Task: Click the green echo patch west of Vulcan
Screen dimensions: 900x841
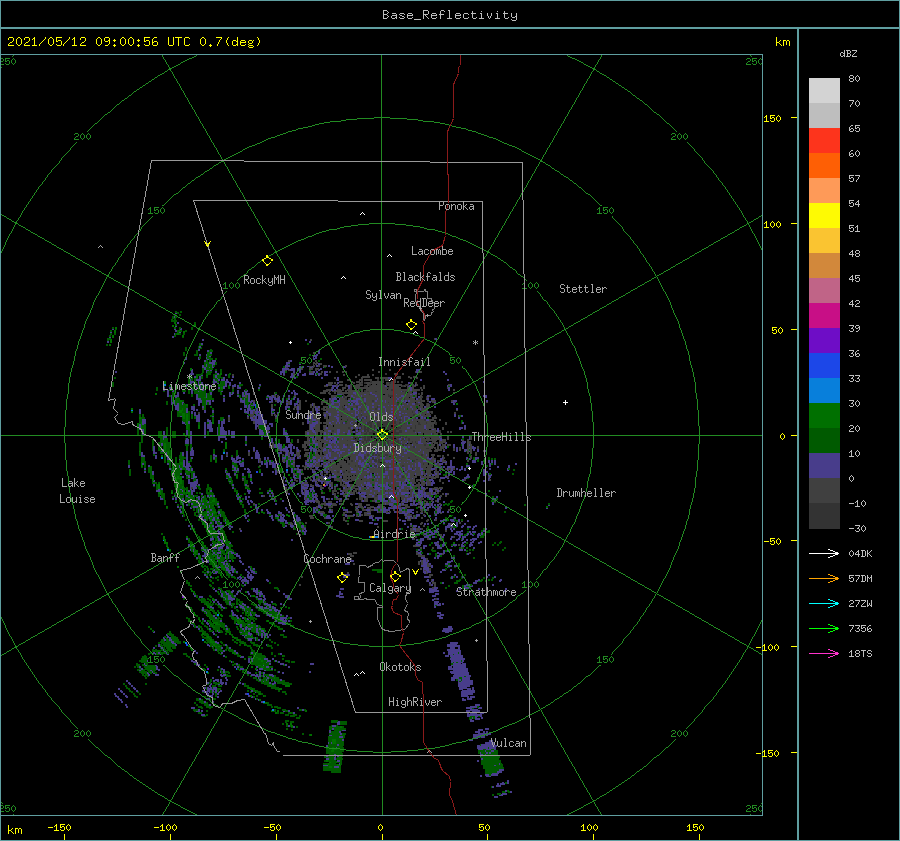Action: [335, 746]
